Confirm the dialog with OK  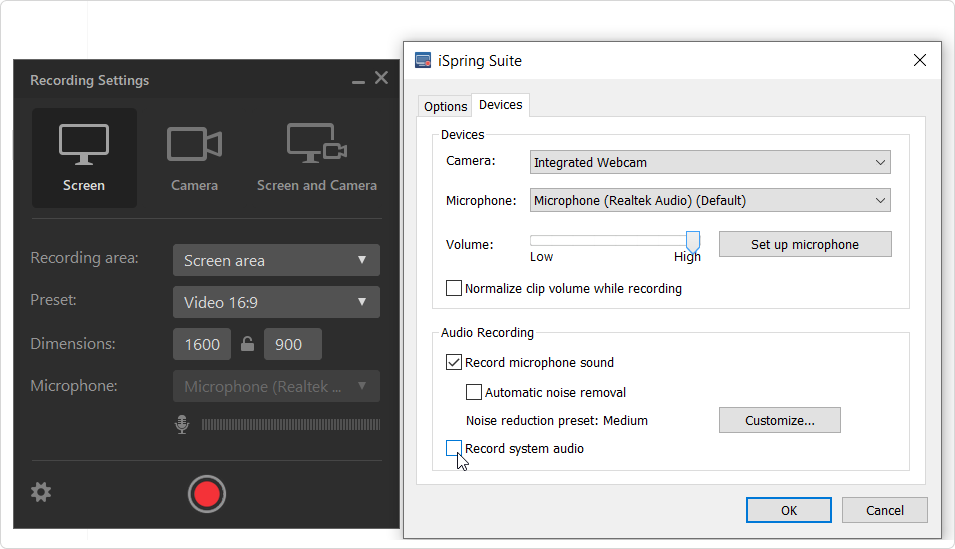[x=789, y=510]
